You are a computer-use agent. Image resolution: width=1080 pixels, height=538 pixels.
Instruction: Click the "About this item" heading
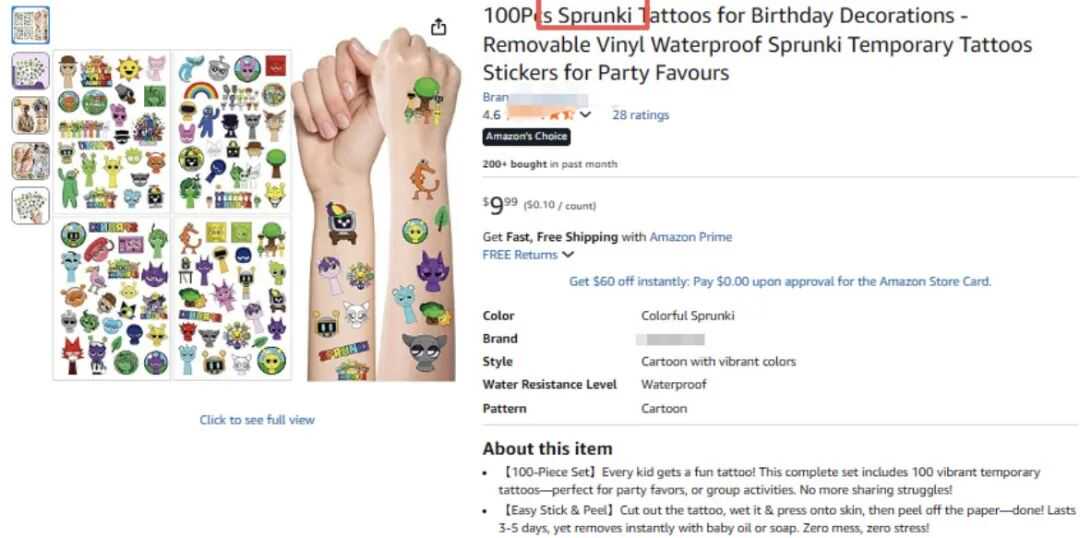[x=547, y=448]
